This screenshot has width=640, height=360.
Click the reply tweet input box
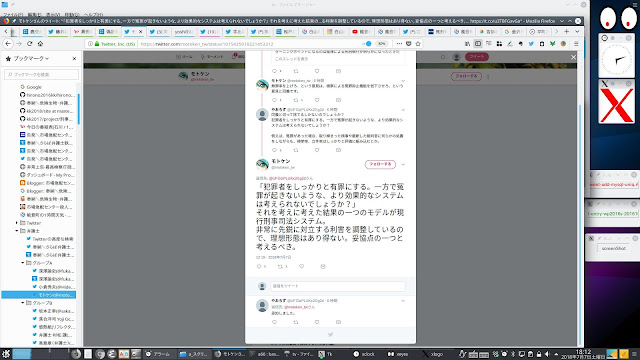tap(338, 286)
